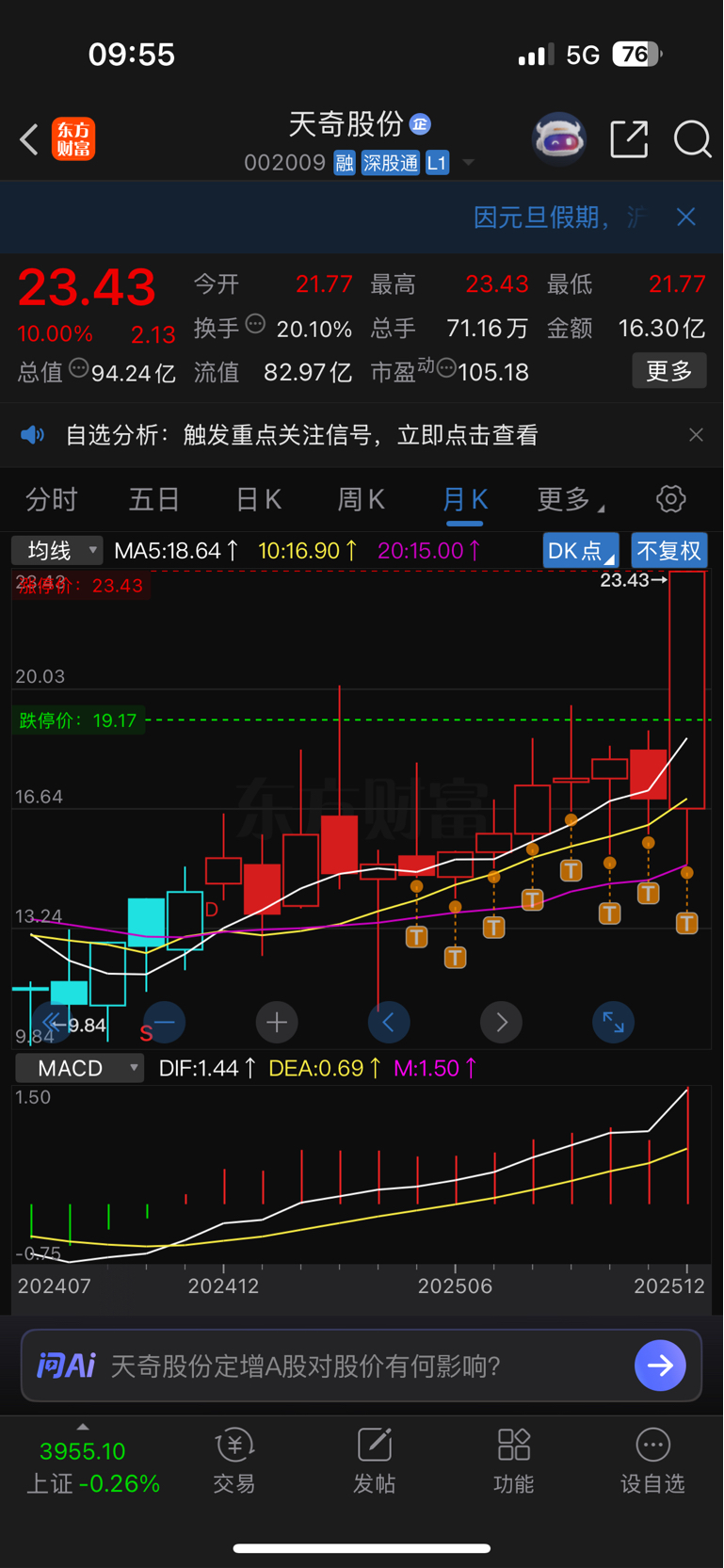Tap the last T marker under 202512

pyautogui.click(x=686, y=923)
